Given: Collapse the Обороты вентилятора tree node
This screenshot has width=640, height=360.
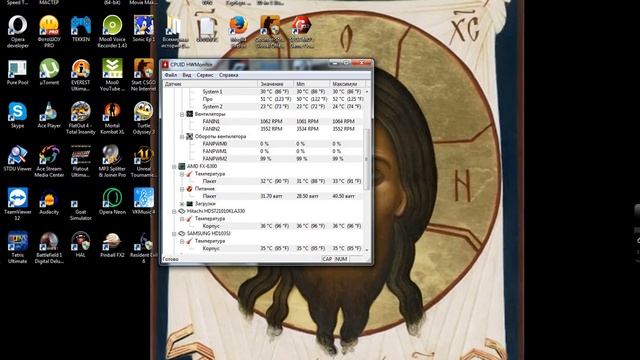Looking at the screenshot, I should (182, 137).
